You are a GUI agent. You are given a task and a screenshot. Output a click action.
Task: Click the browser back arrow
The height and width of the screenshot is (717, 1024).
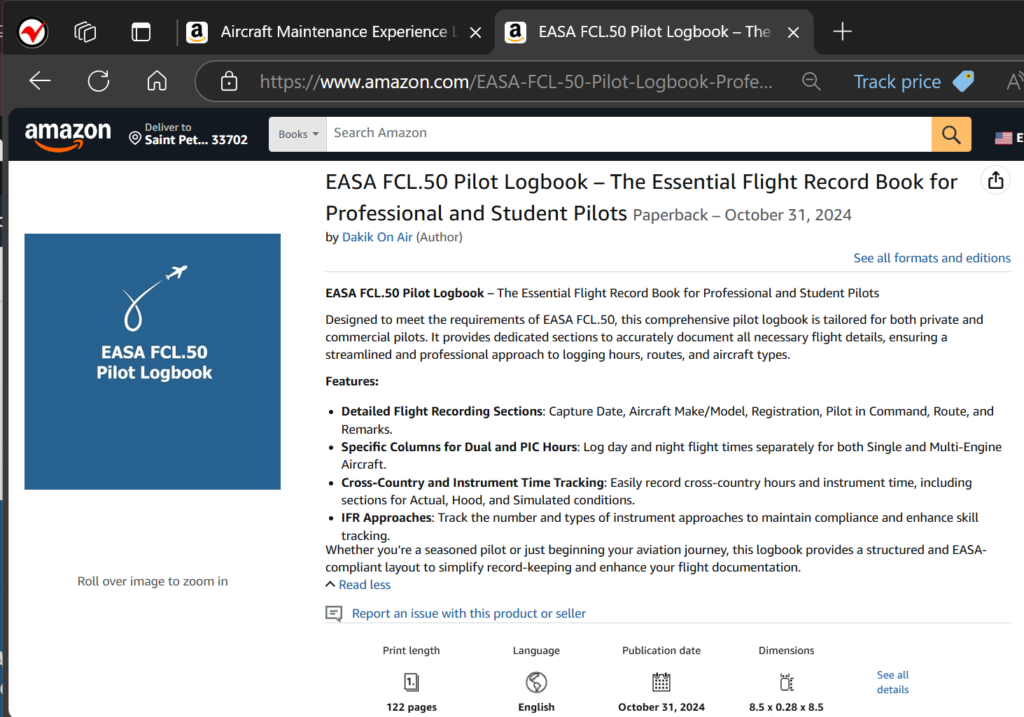pyautogui.click(x=40, y=81)
